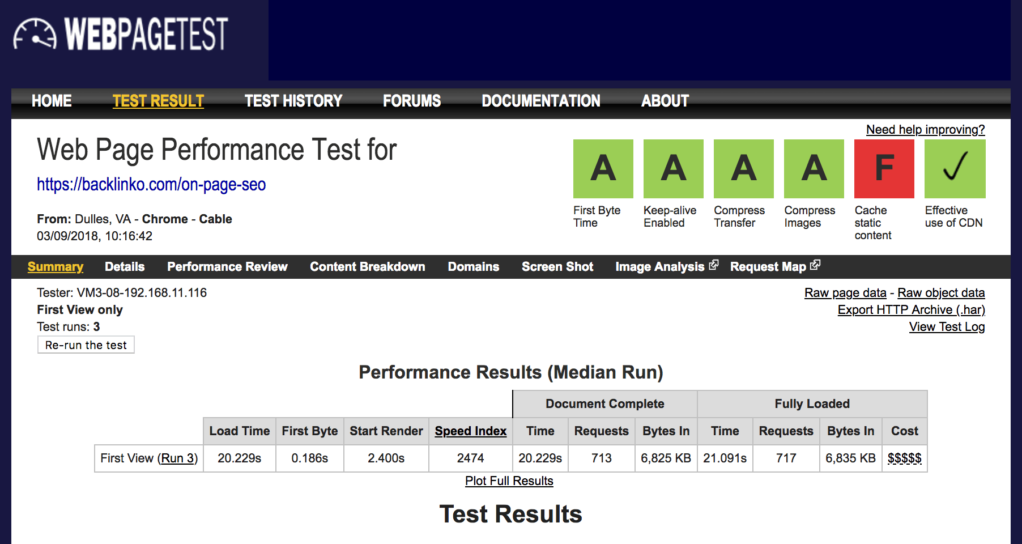Export HTTP Archive (.har) file
Screen dimensions: 1022x544
click(911, 310)
